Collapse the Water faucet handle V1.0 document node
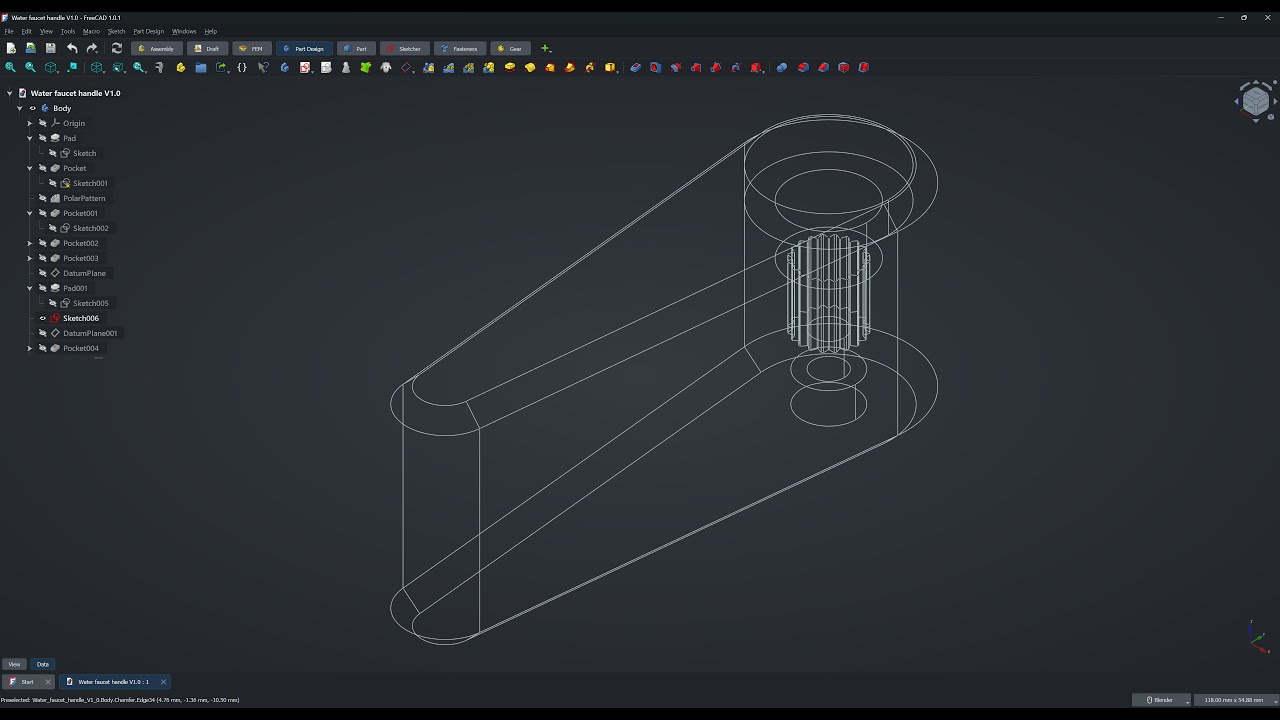1280x720 pixels. [x=10, y=93]
